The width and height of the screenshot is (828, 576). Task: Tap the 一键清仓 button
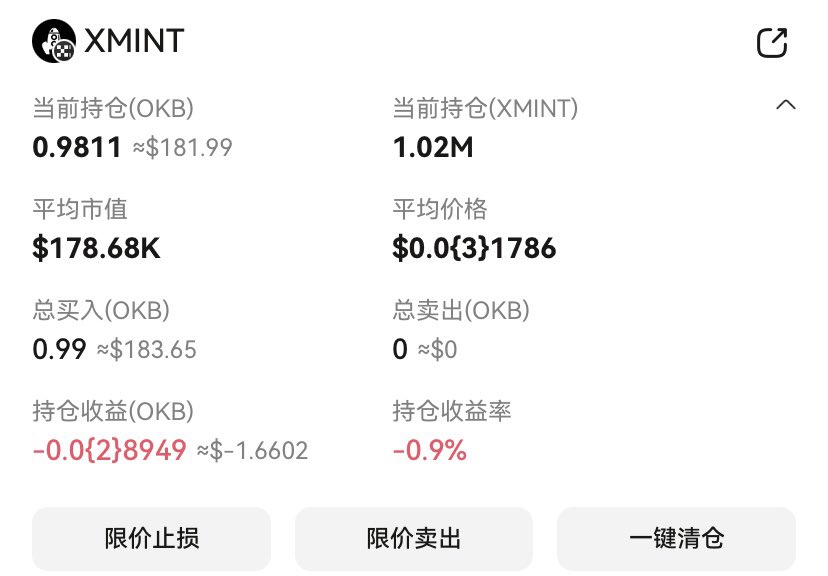[x=676, y=539]
